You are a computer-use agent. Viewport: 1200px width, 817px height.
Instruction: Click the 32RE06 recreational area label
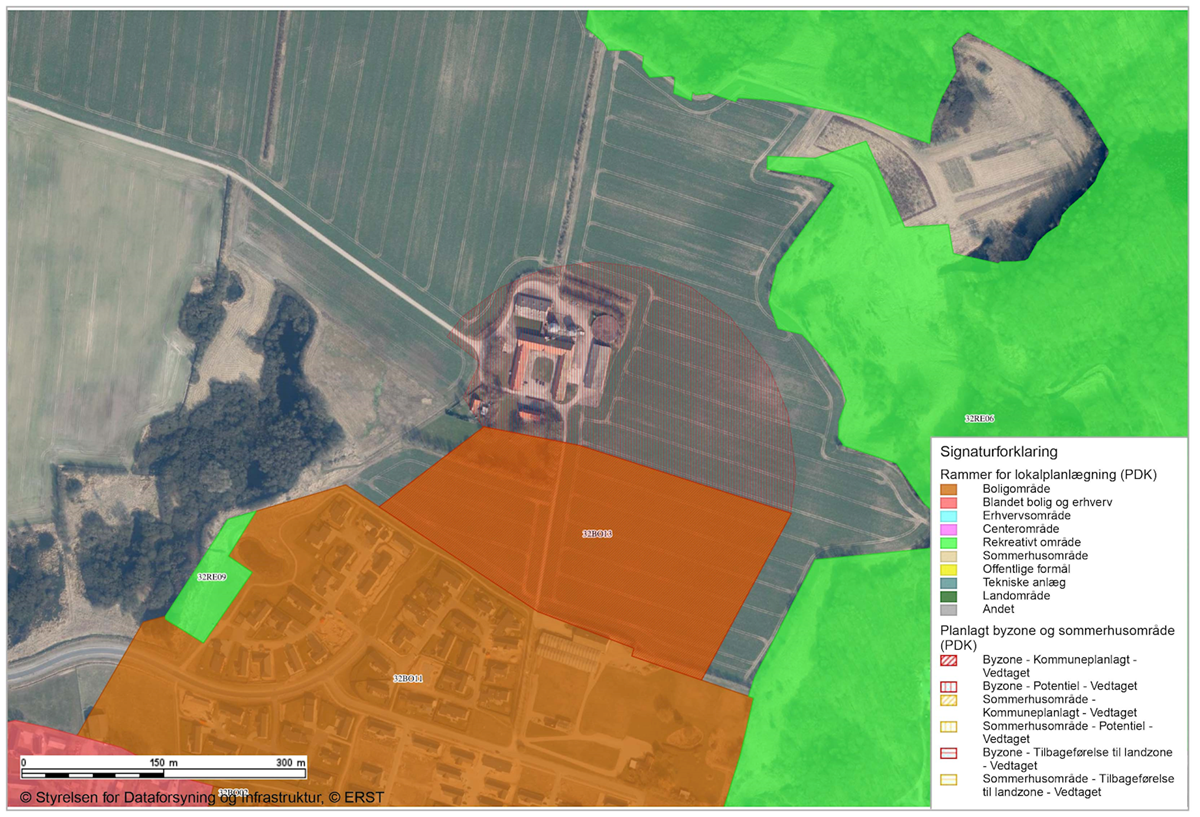point(979,418)
